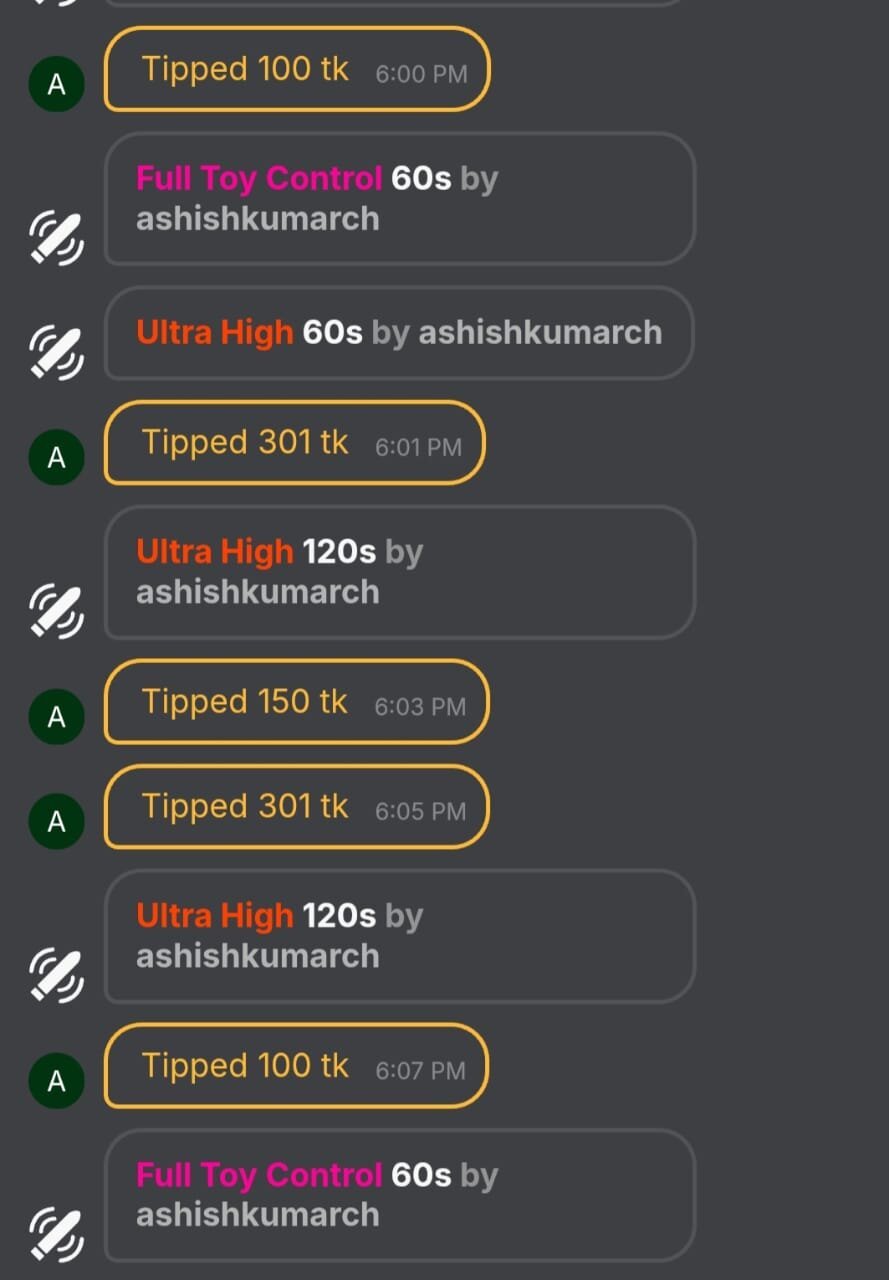
Task: Click toy icon of Ultra High 120s after 6:05 tip
Action: [56, 974]
